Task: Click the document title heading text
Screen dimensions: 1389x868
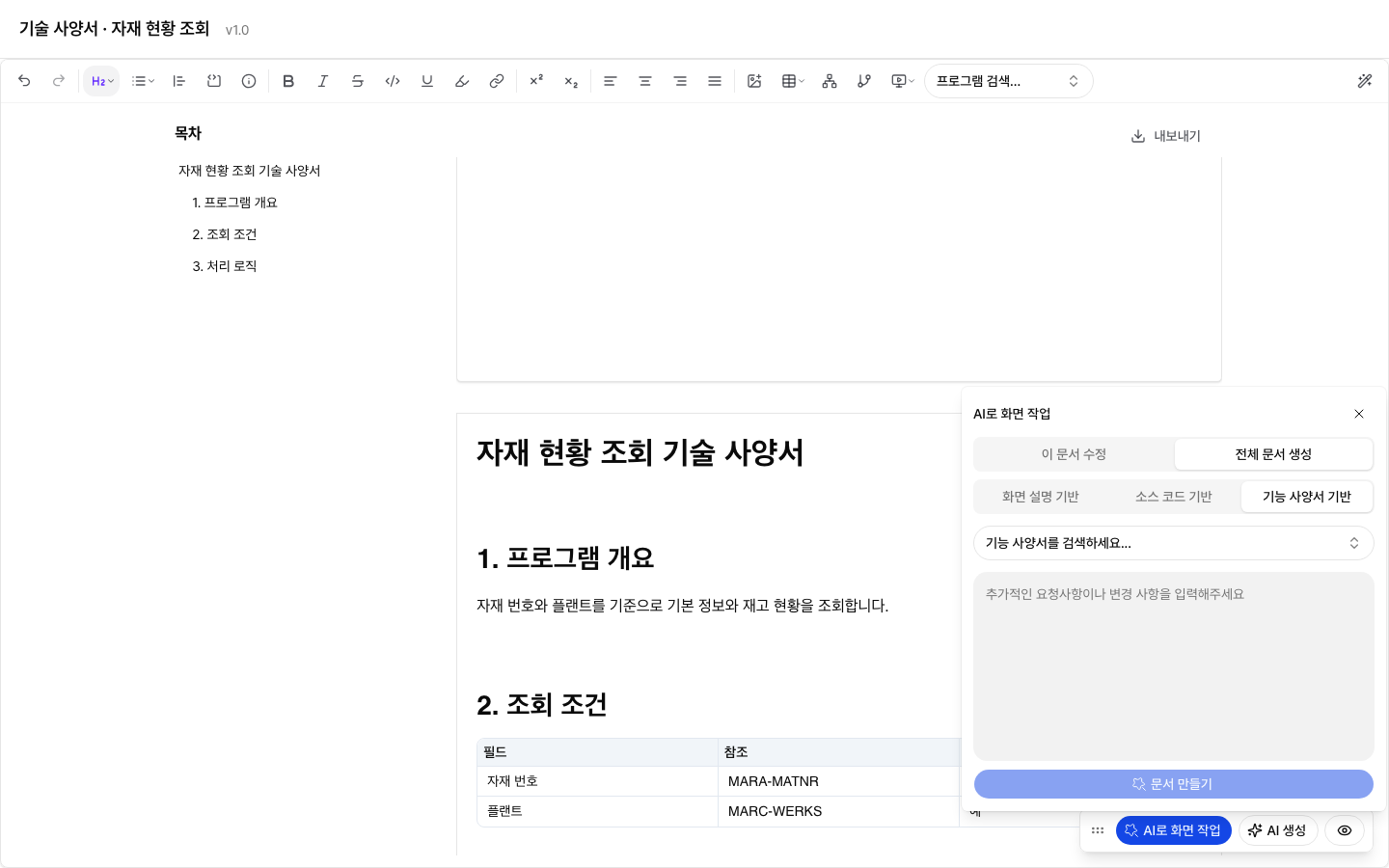Action: (640, 452)
